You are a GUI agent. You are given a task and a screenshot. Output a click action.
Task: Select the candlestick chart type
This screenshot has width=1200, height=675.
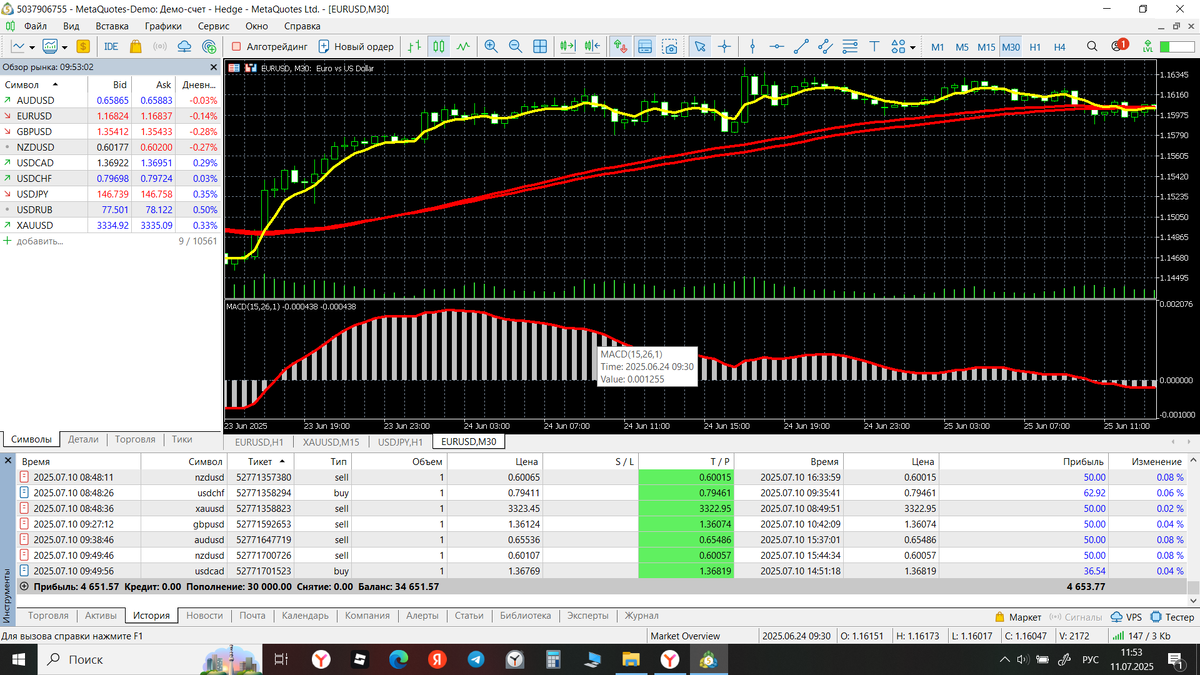click(x=439, y=46)
